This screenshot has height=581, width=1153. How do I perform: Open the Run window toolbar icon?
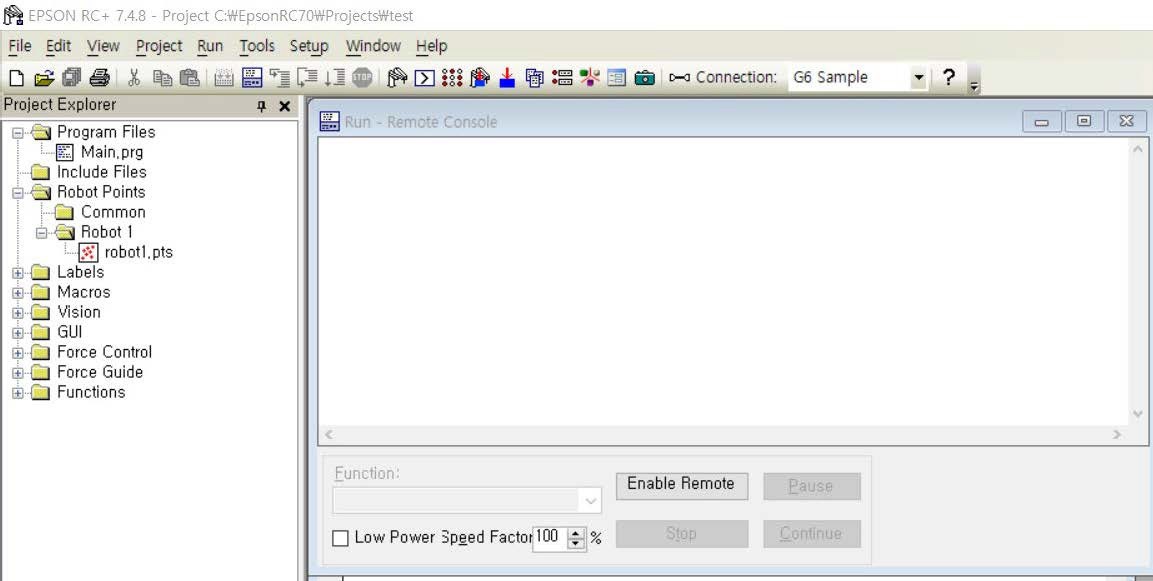[x=251, y=77]
